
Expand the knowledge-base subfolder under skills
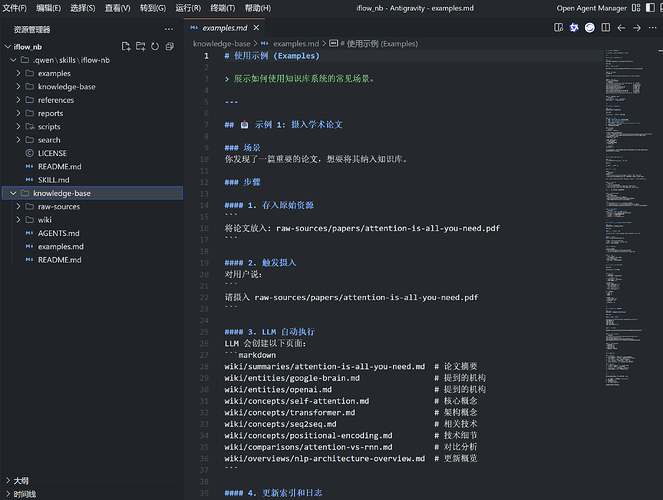coord(18,87)
